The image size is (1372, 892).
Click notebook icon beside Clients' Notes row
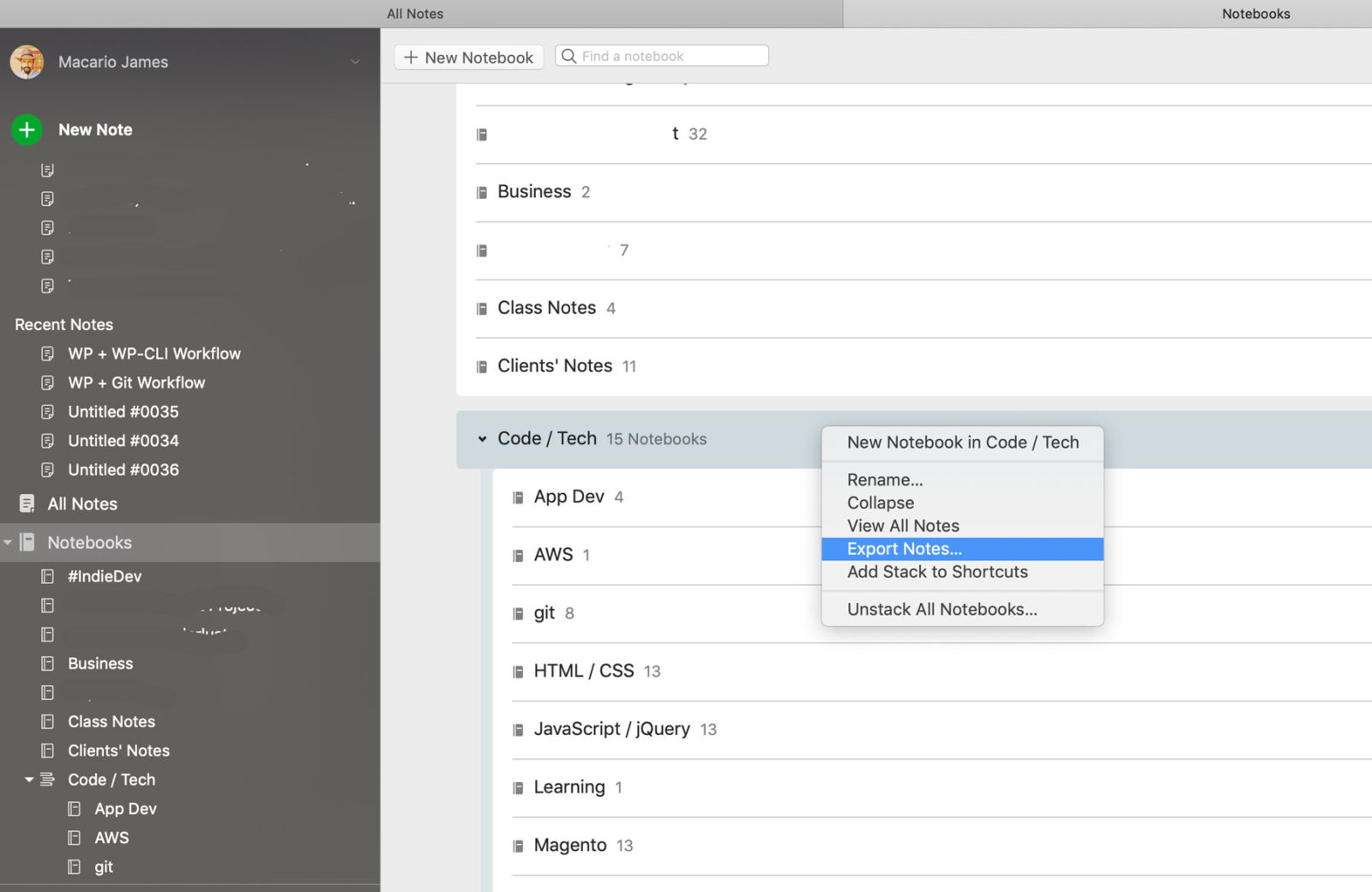pyautogui.click(x=482, y=367)
